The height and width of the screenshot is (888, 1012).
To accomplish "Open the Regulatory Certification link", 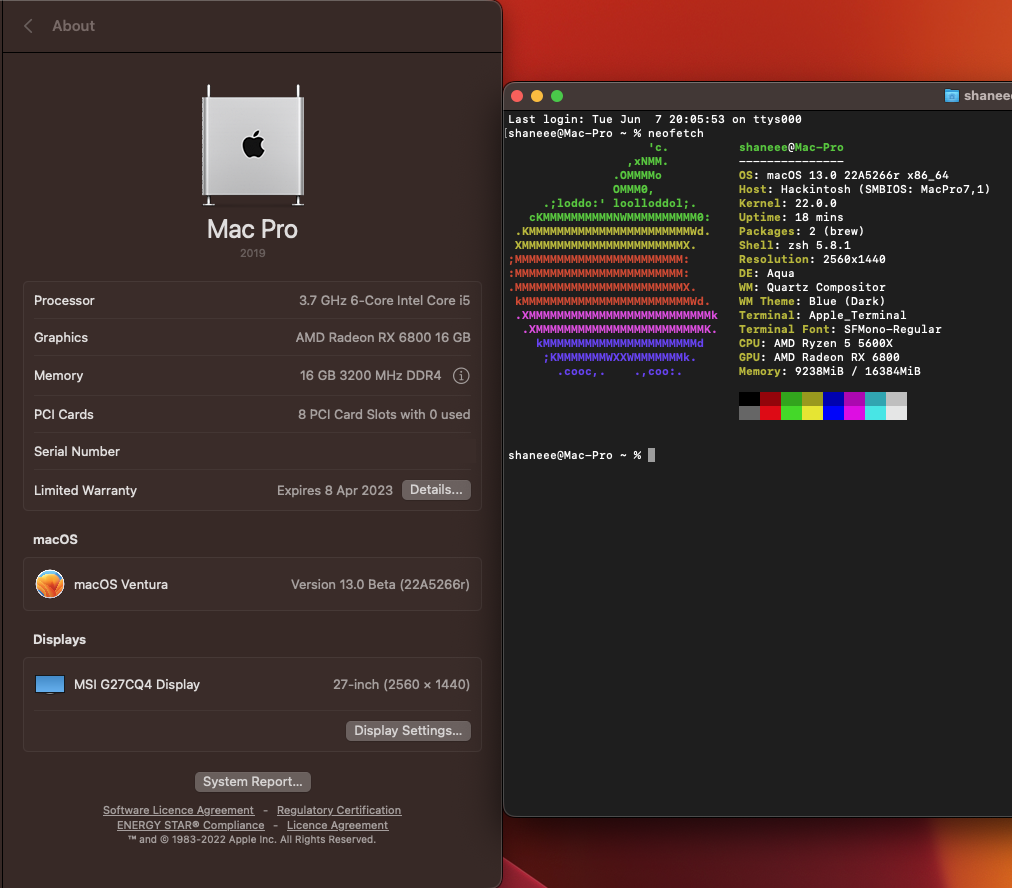I will point(339,810).
